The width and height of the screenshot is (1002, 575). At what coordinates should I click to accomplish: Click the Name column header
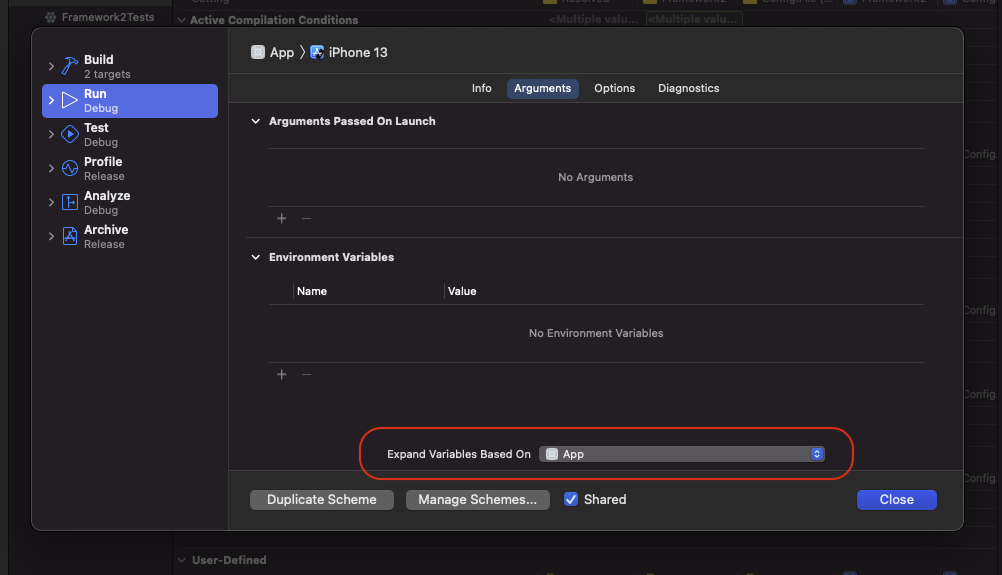click(x=312, y=291)
